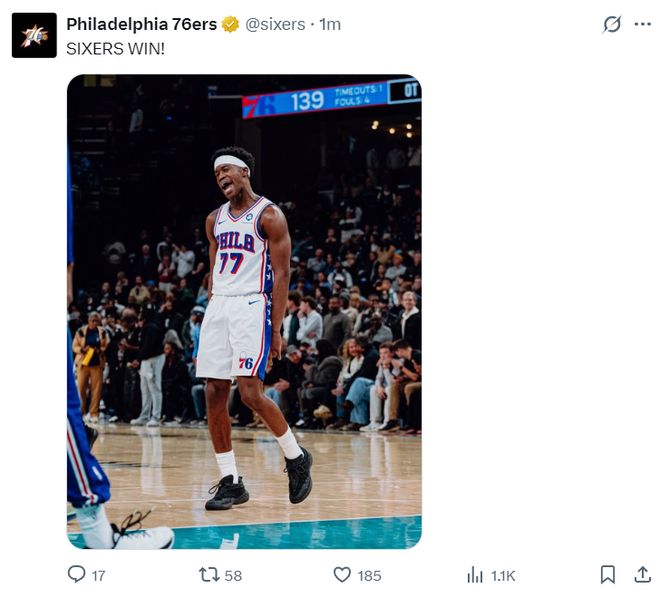Click the repost count 58
Viewport: 660px width, 598px height.
coord(233,576)
